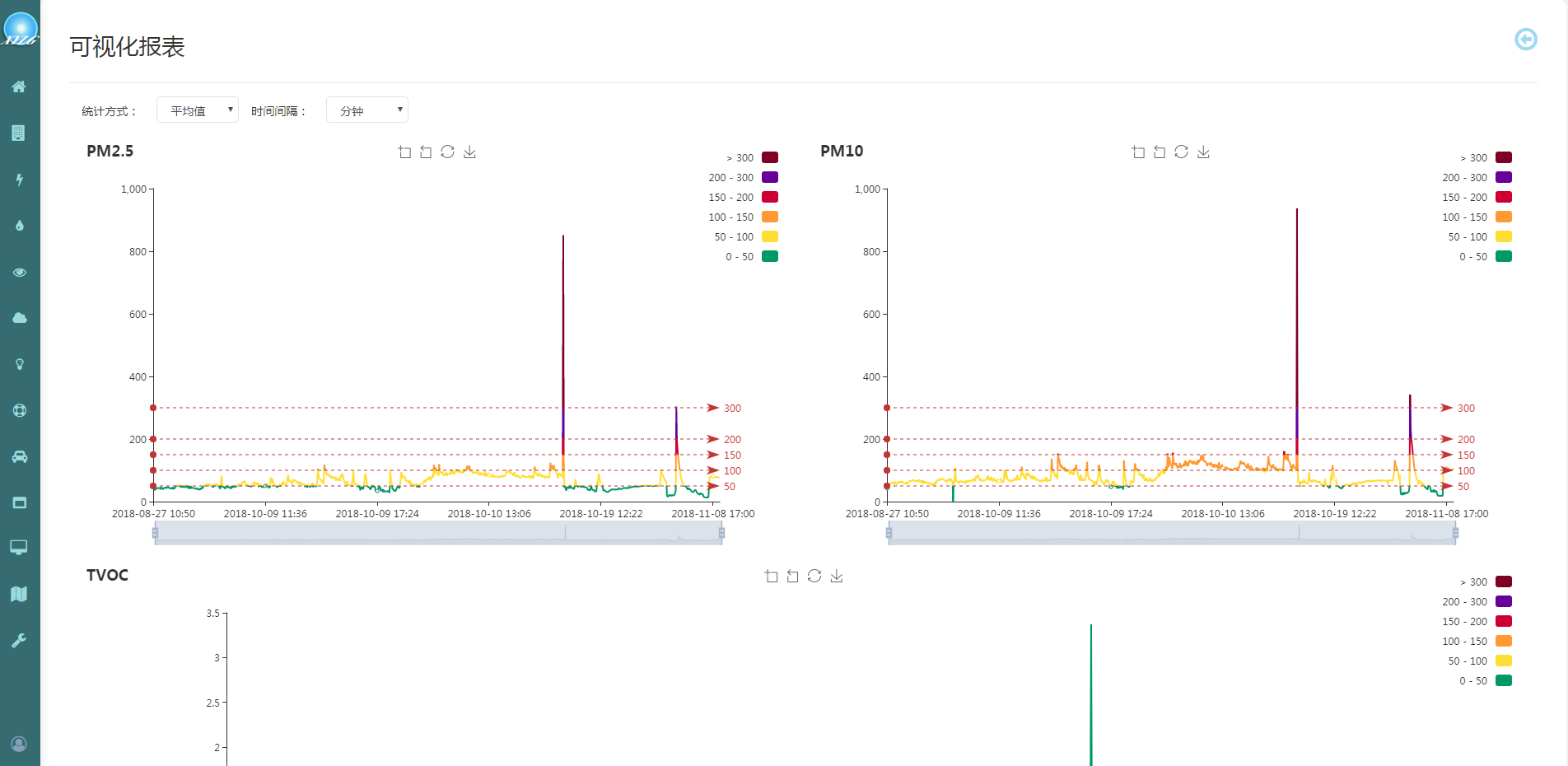Screen dimensions: 1568x766
Task: Select the window panel icon in sidebar
Action: click(19, 502)
